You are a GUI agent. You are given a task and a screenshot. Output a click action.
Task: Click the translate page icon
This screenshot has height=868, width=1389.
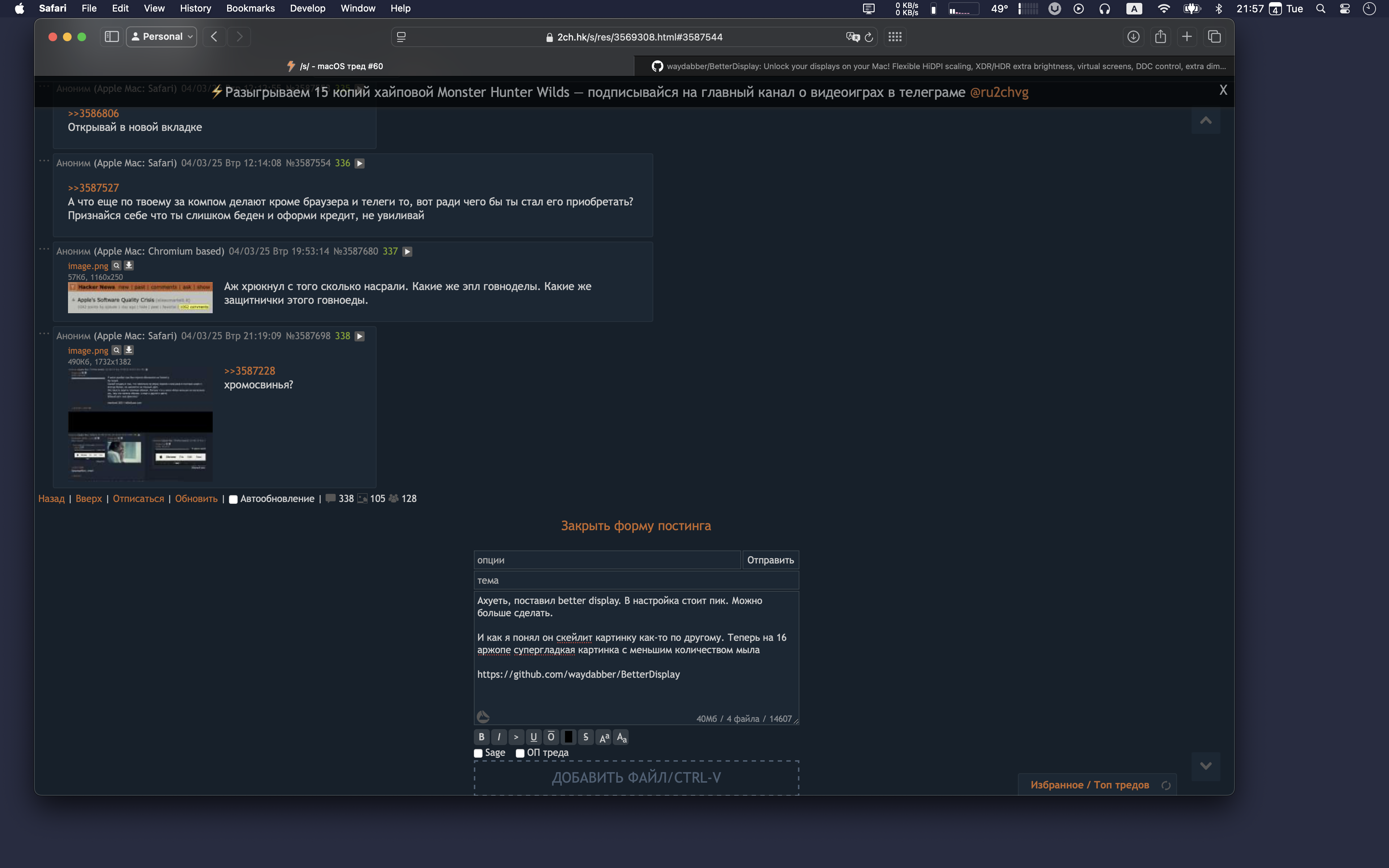pos(852,37)
